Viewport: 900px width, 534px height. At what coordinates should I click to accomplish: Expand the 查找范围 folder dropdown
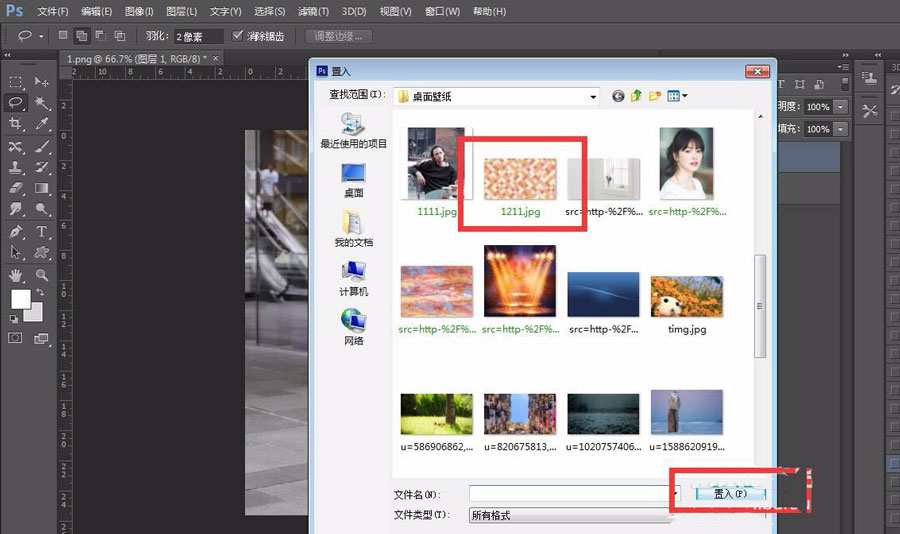click(593, 96)
